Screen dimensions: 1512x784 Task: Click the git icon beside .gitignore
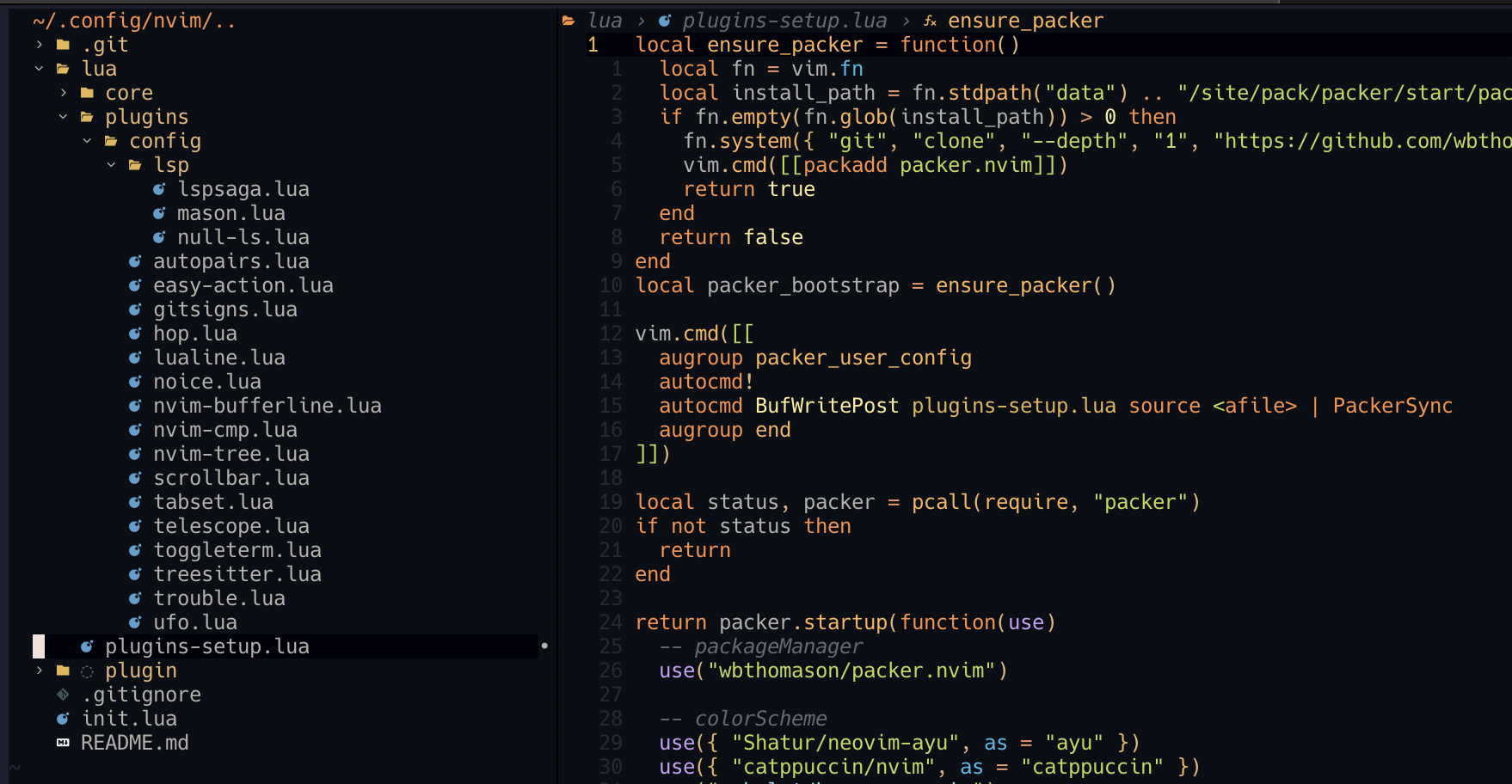click(x=63, y=695)
